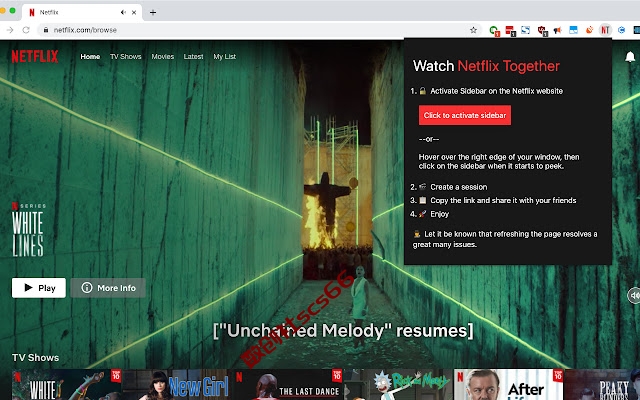
Task: Click the red bars extension icon
Action: [510, 30]
